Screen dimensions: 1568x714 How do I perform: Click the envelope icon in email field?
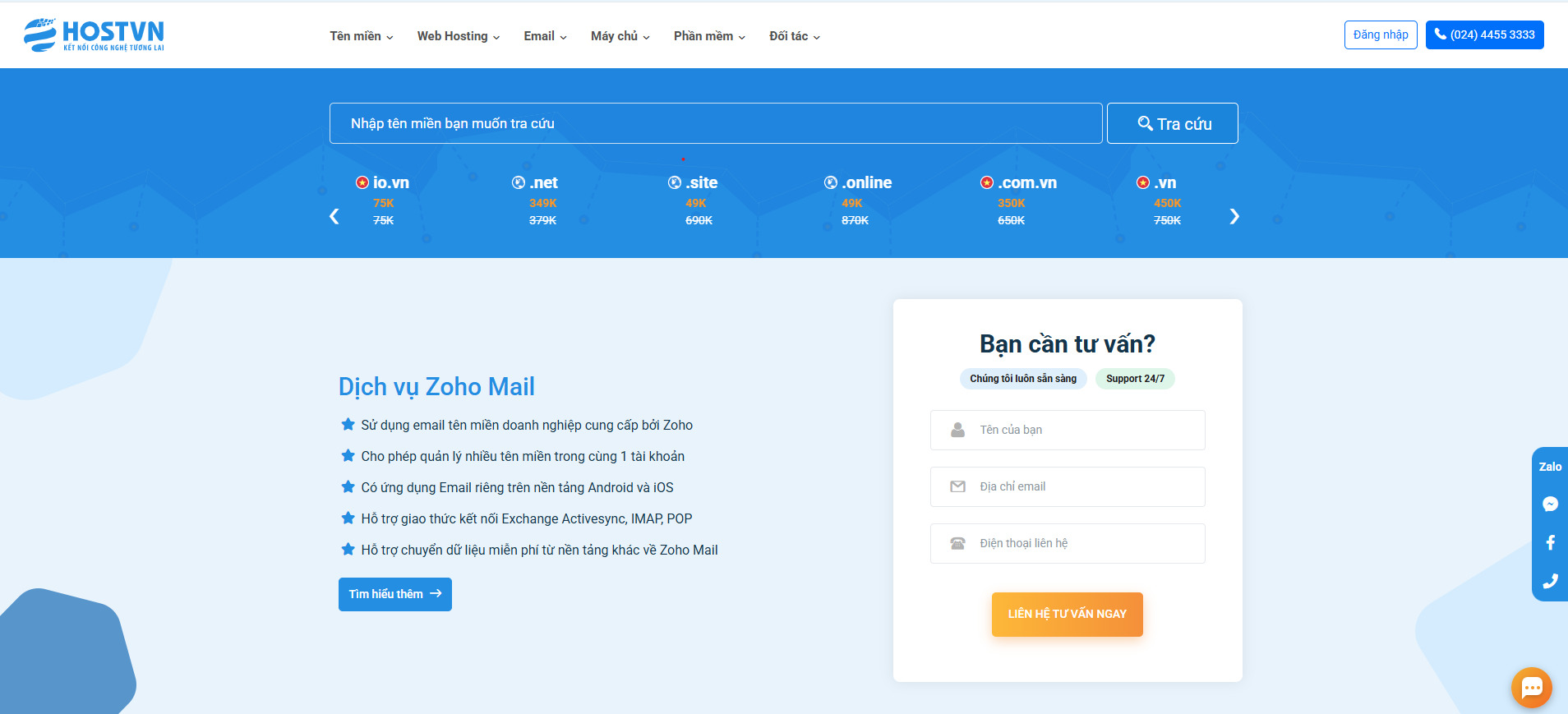(x=957, y=486)
